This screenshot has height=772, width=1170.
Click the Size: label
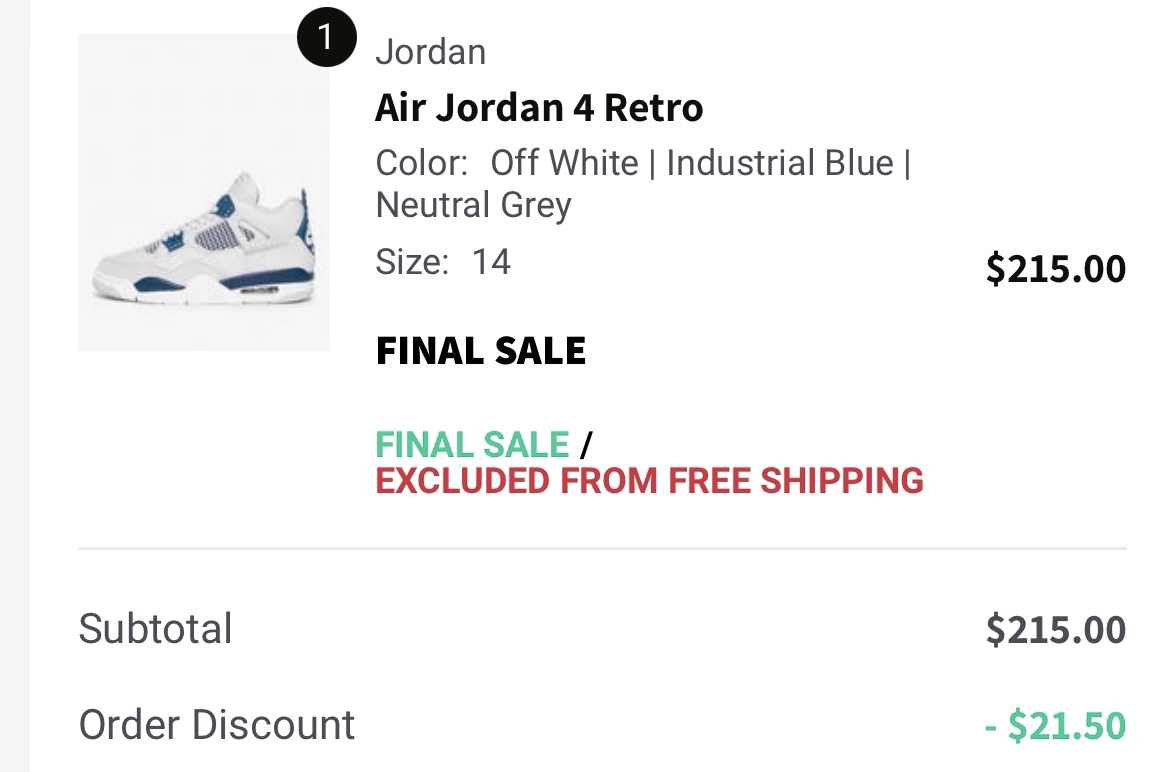(x=411, y=262)
